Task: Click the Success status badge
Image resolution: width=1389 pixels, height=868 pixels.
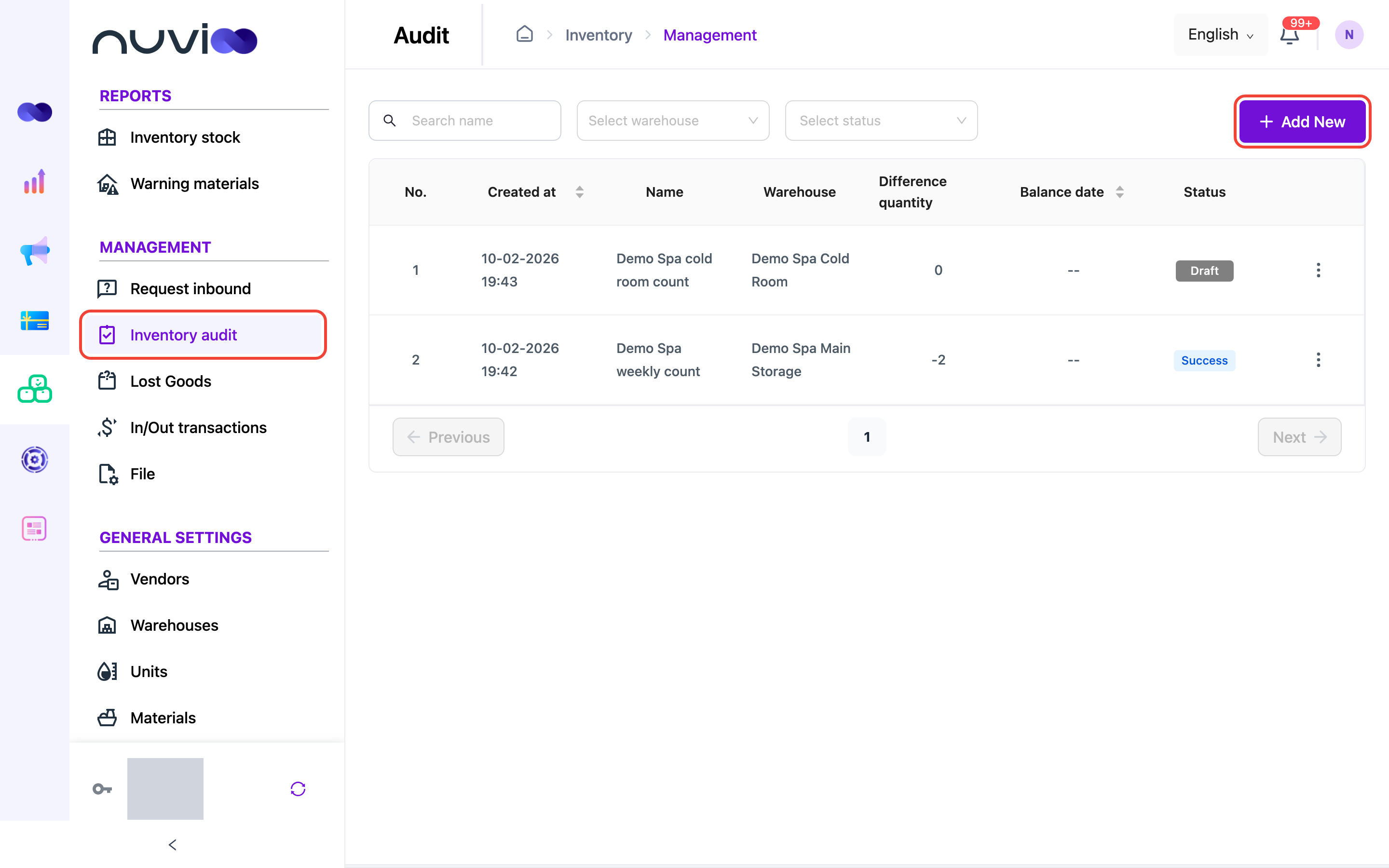Action: coord(1204,361)
